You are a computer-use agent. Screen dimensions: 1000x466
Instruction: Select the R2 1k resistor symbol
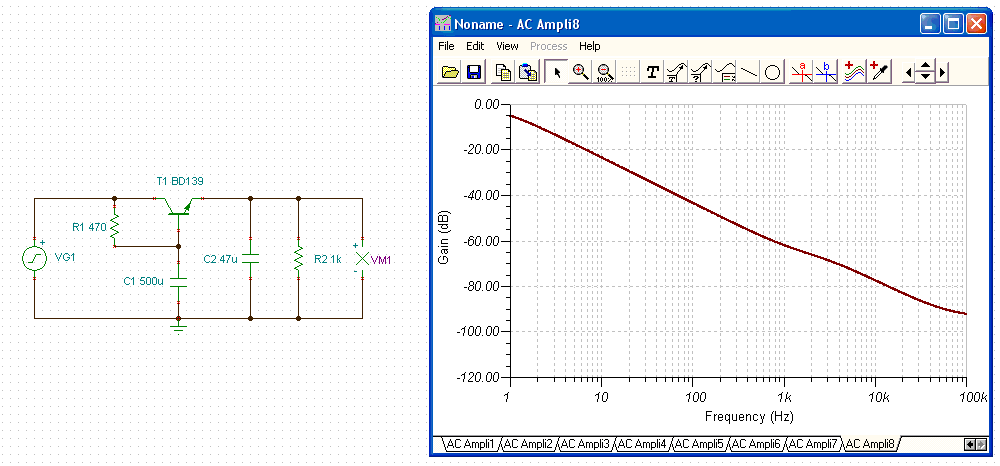click(298, 258)
